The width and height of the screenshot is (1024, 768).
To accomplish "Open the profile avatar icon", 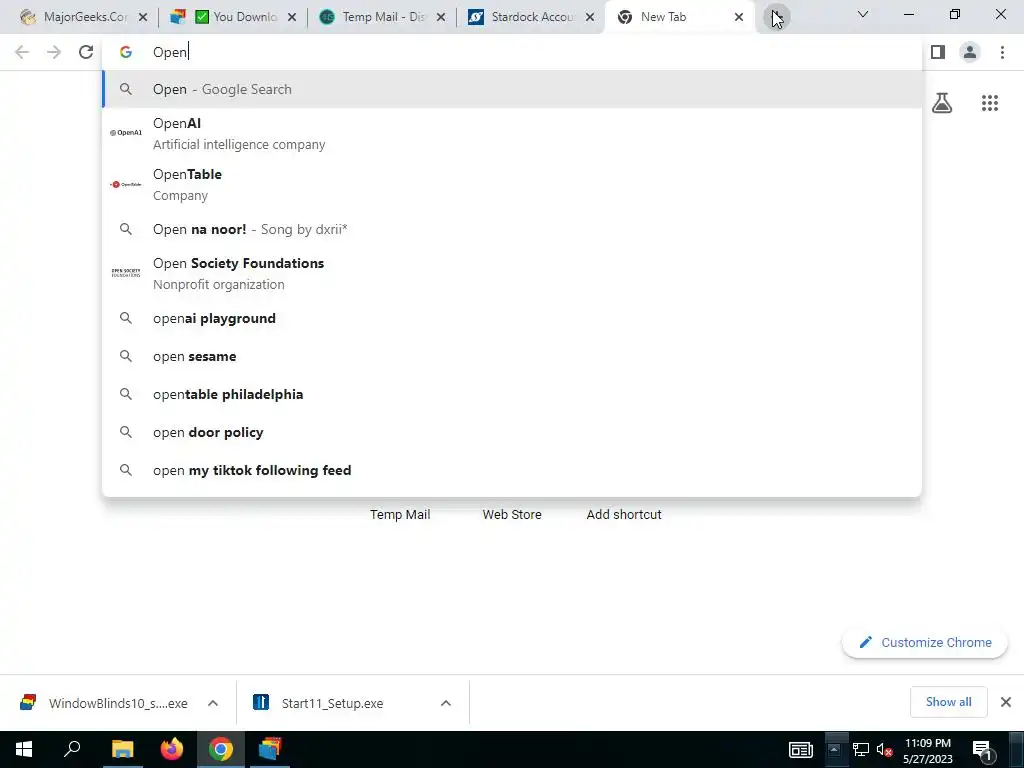I will pyautogui.click(x=970, y=52).
